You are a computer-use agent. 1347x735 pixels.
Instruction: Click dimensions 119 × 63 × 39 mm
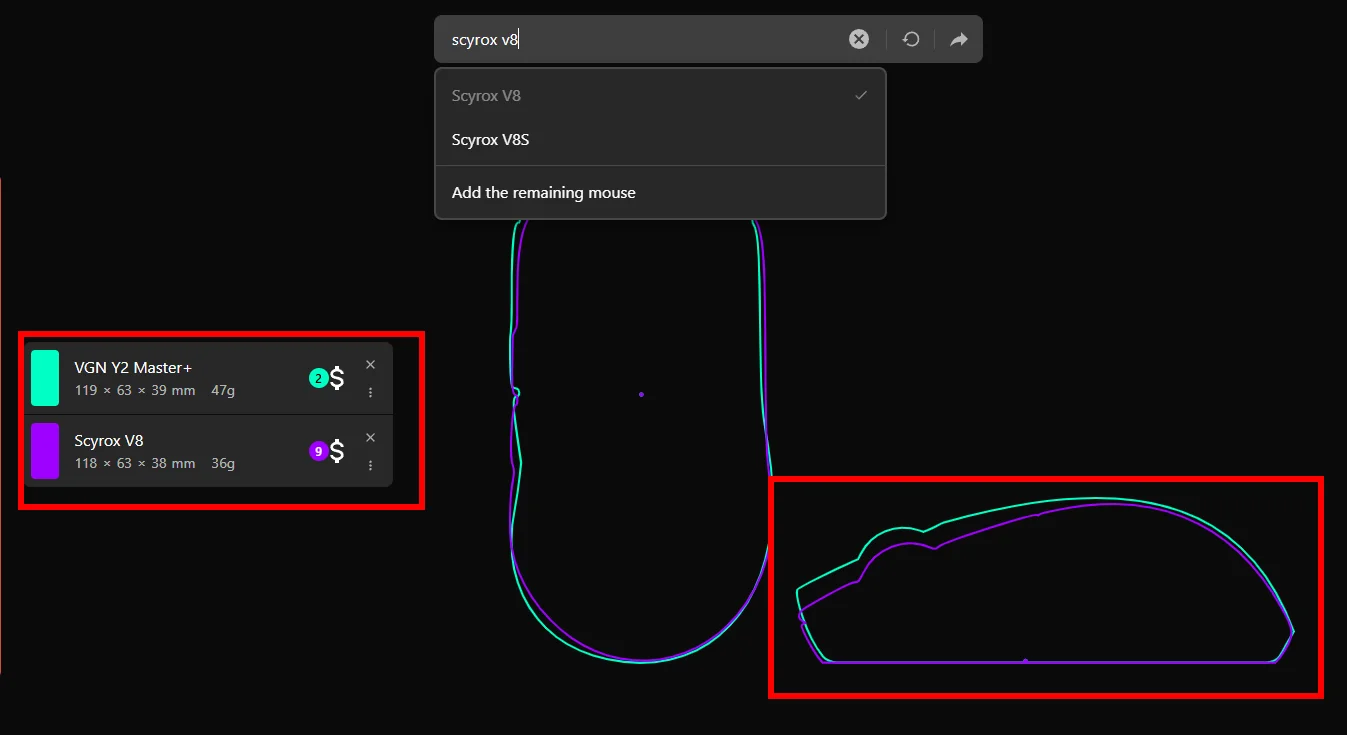[x=135, y=390]
